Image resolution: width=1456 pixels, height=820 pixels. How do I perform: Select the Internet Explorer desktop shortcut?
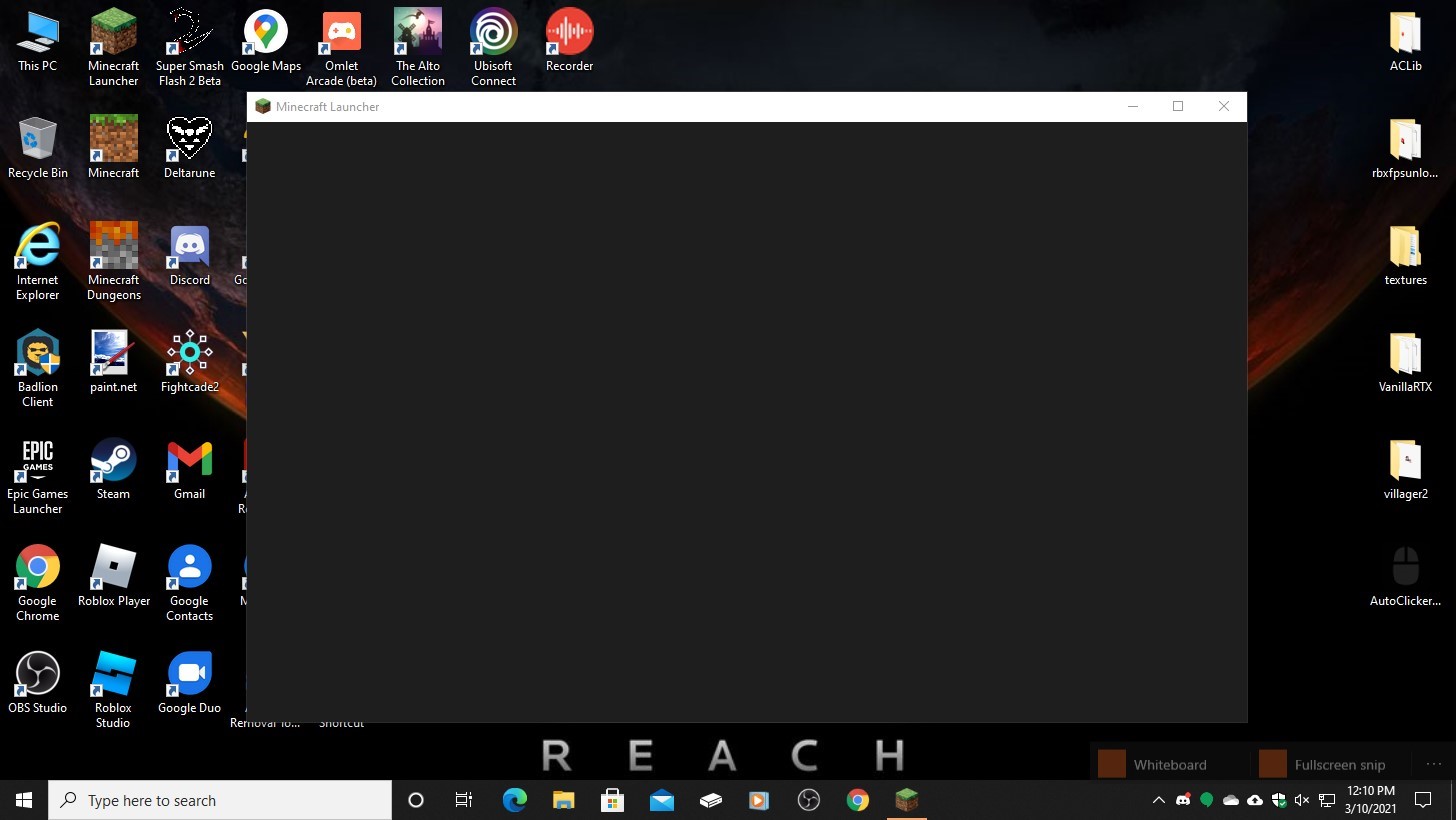[38, 262]
